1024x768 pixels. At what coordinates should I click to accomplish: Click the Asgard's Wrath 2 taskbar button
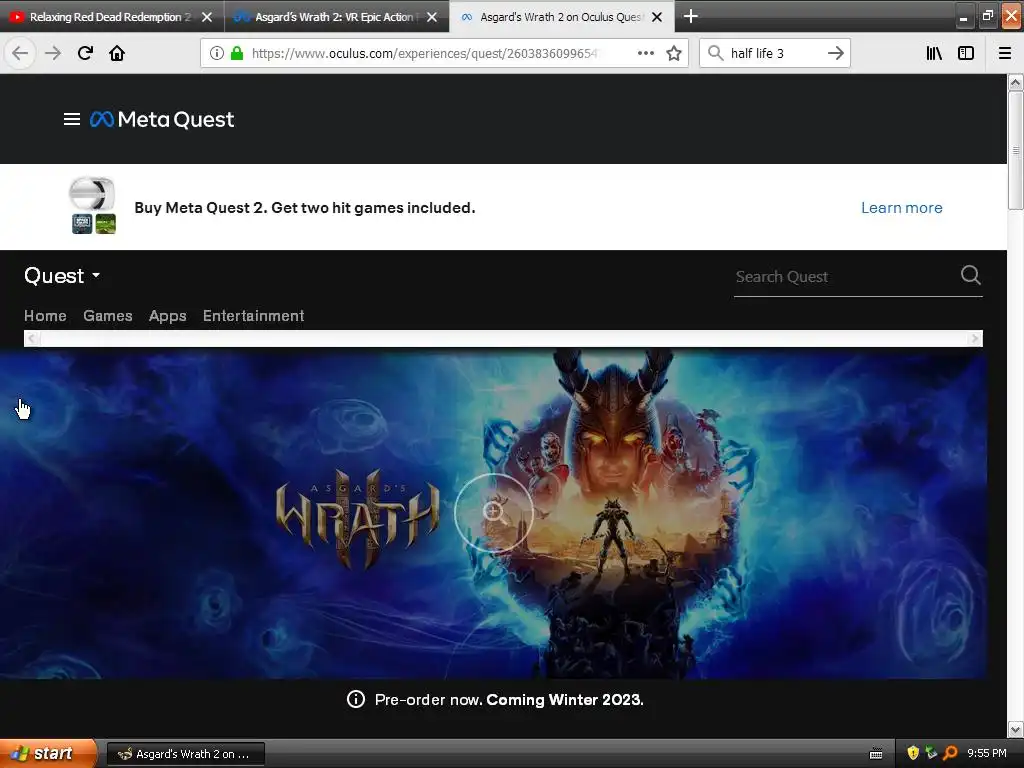click(185, 754)
